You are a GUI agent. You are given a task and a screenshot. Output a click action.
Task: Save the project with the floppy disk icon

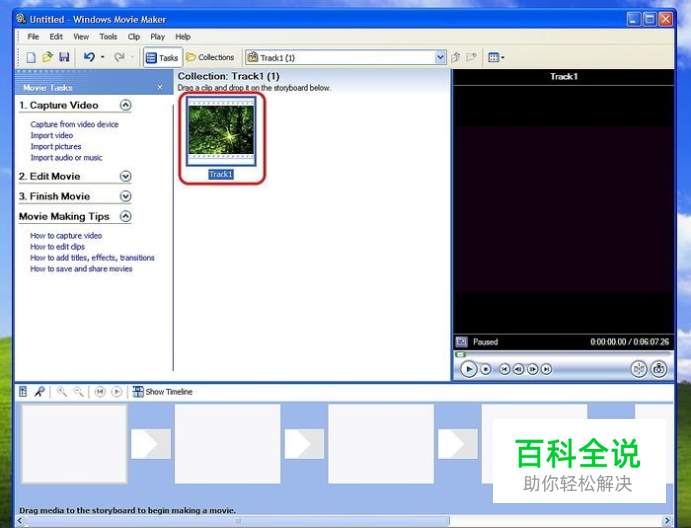point(64,57)
